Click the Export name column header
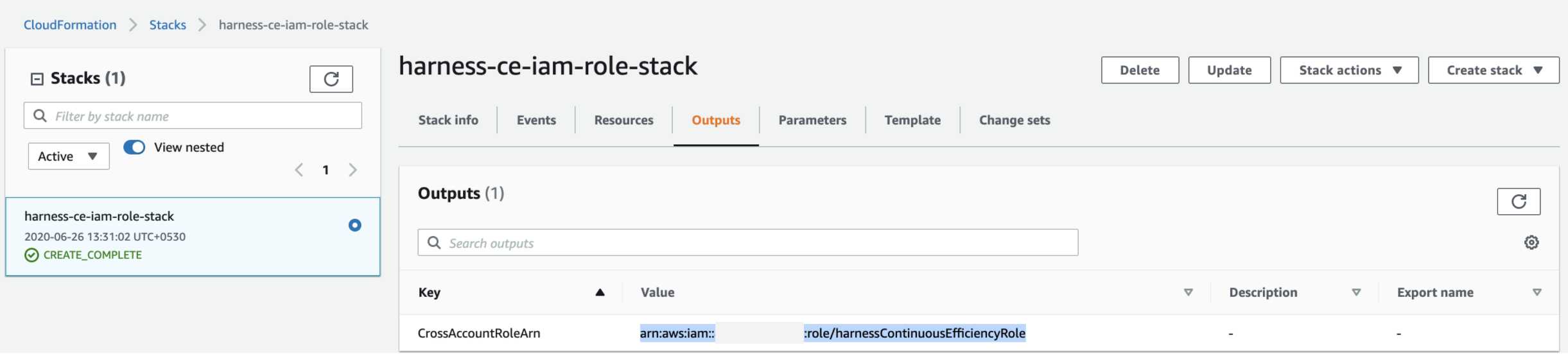The image size is (1568, 354). tap(1435, 292)
